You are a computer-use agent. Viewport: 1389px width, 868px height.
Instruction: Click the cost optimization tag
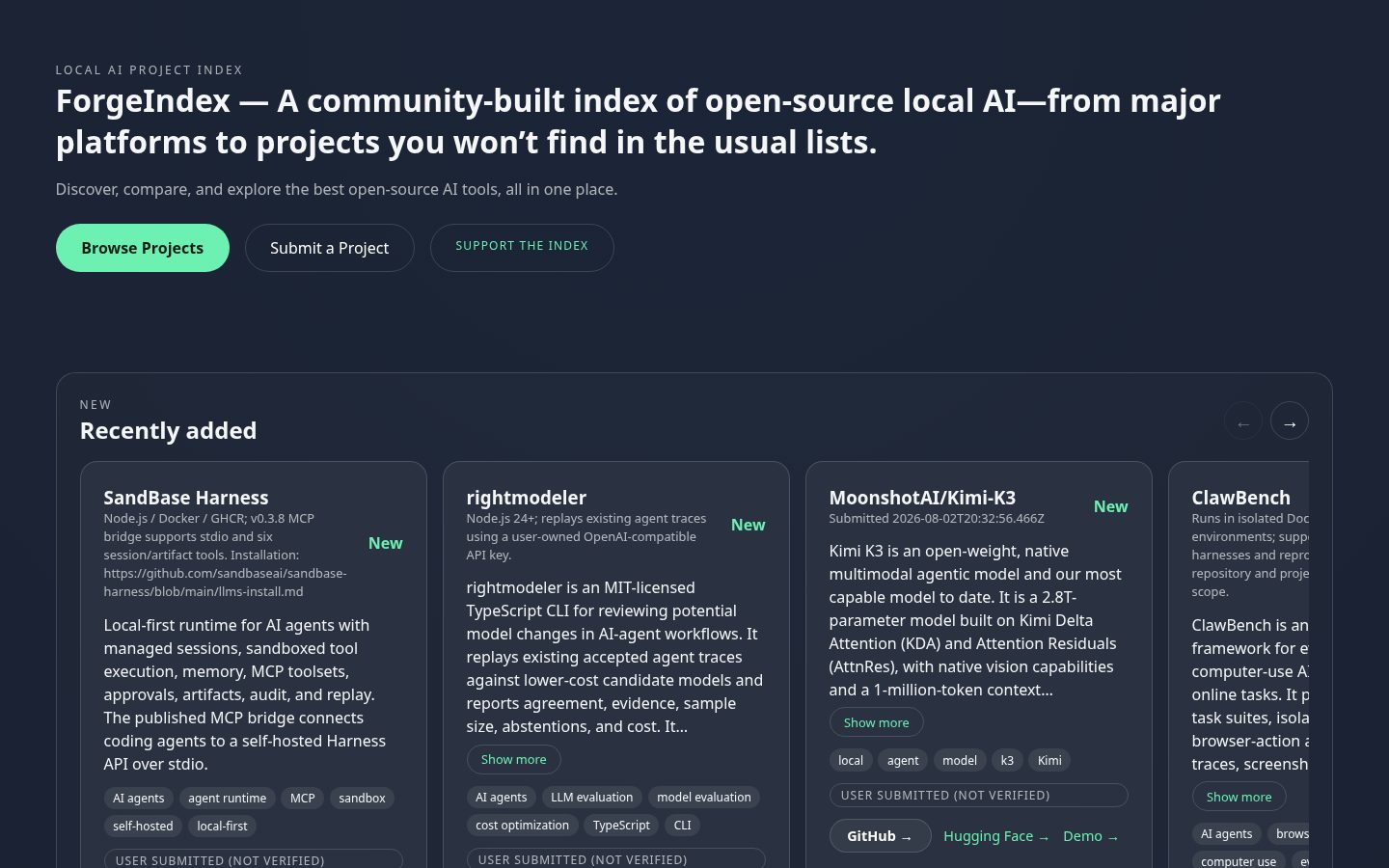[523, 825]
